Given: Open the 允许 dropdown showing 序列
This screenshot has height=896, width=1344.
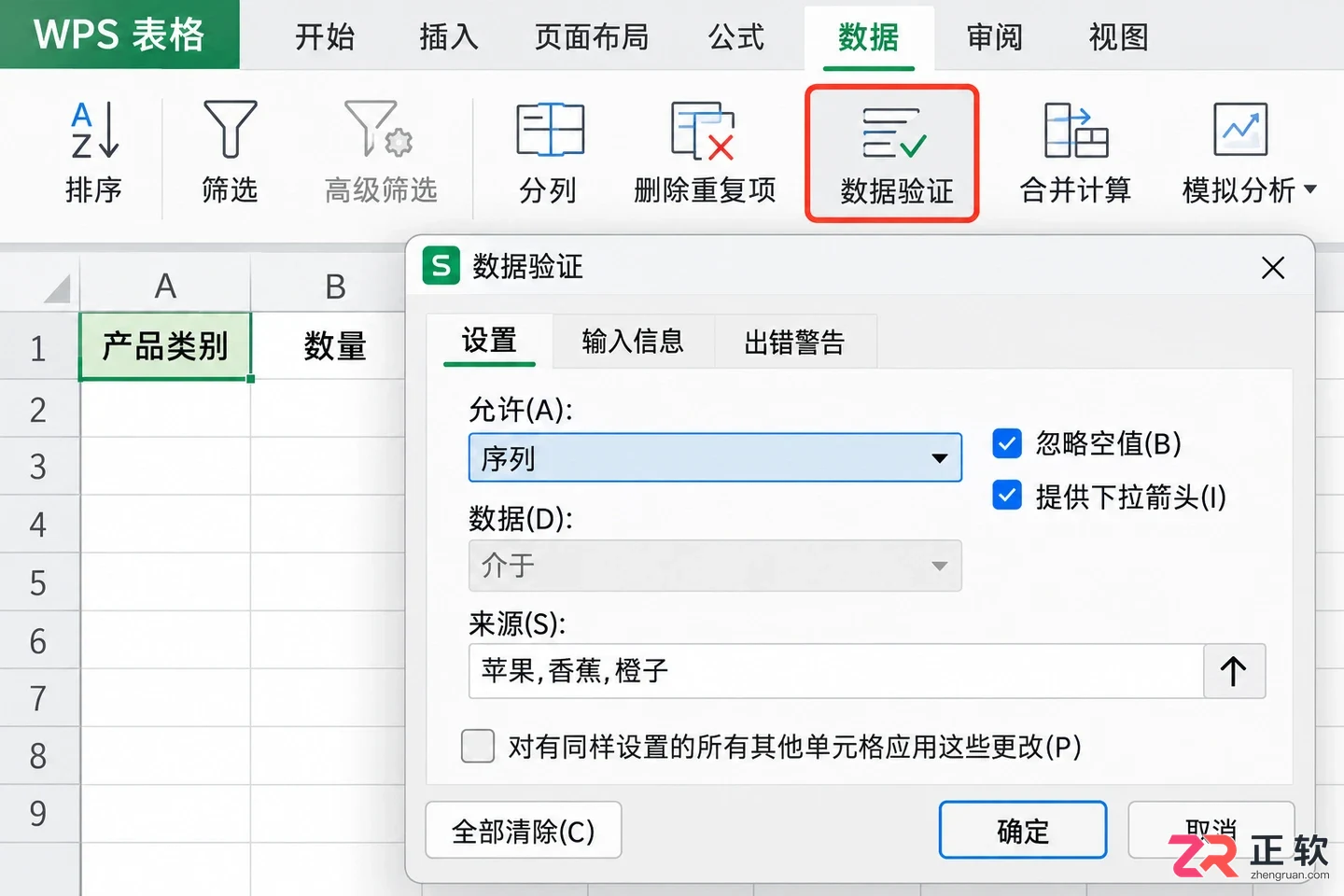Looking at the screenshot, I should point(715,457).
